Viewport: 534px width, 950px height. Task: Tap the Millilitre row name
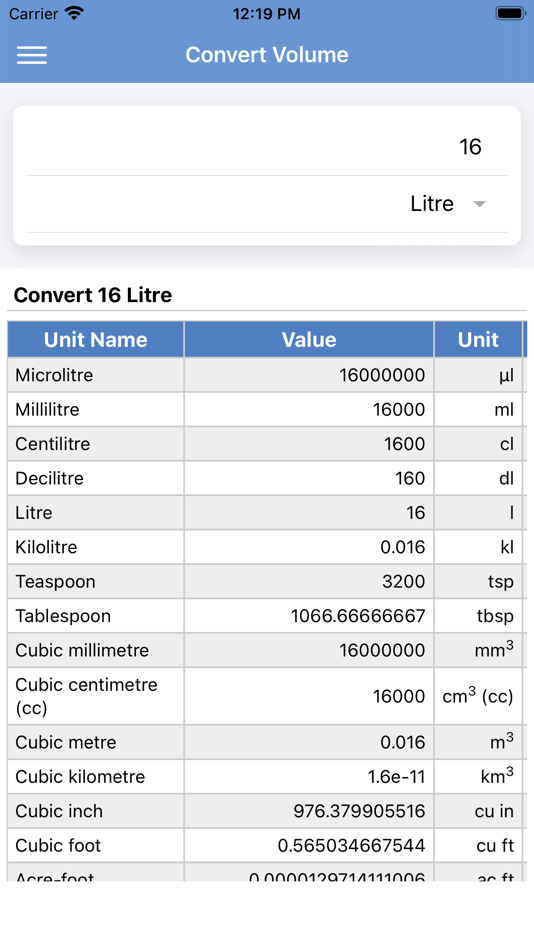pos(47,410)
